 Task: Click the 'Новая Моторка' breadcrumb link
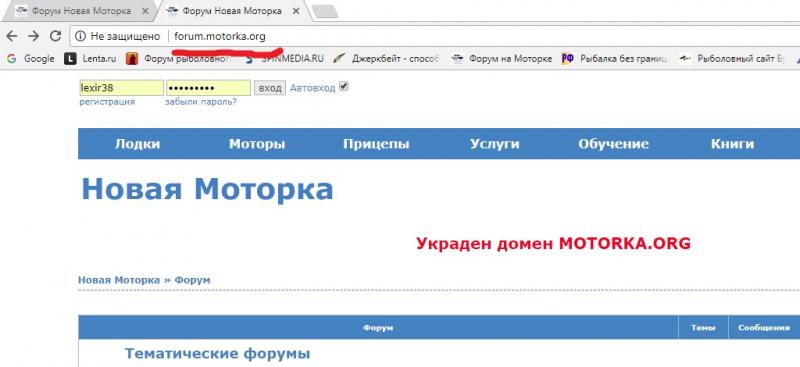click(118, 280)
